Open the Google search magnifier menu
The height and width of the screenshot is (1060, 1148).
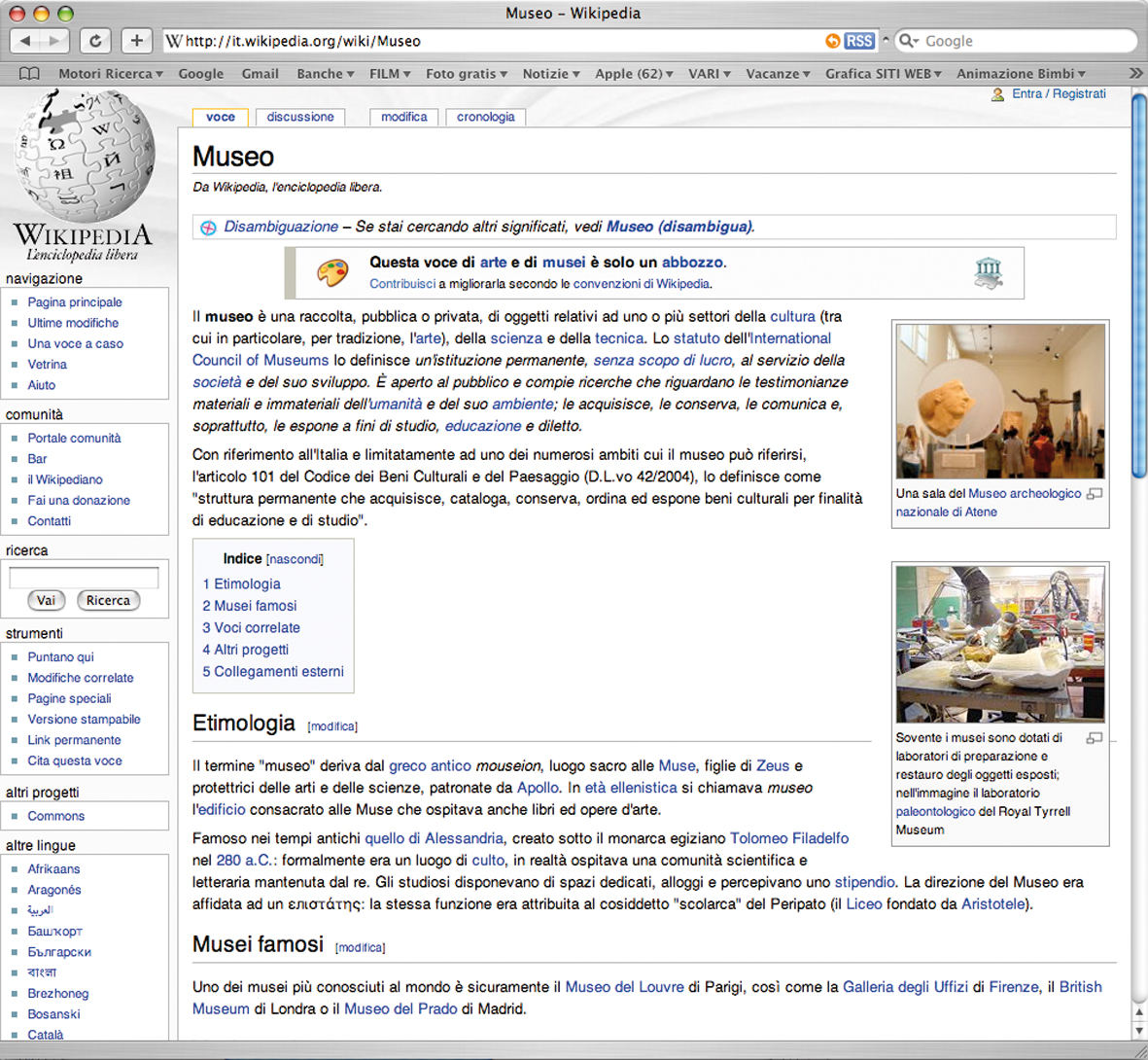(909, 41)
